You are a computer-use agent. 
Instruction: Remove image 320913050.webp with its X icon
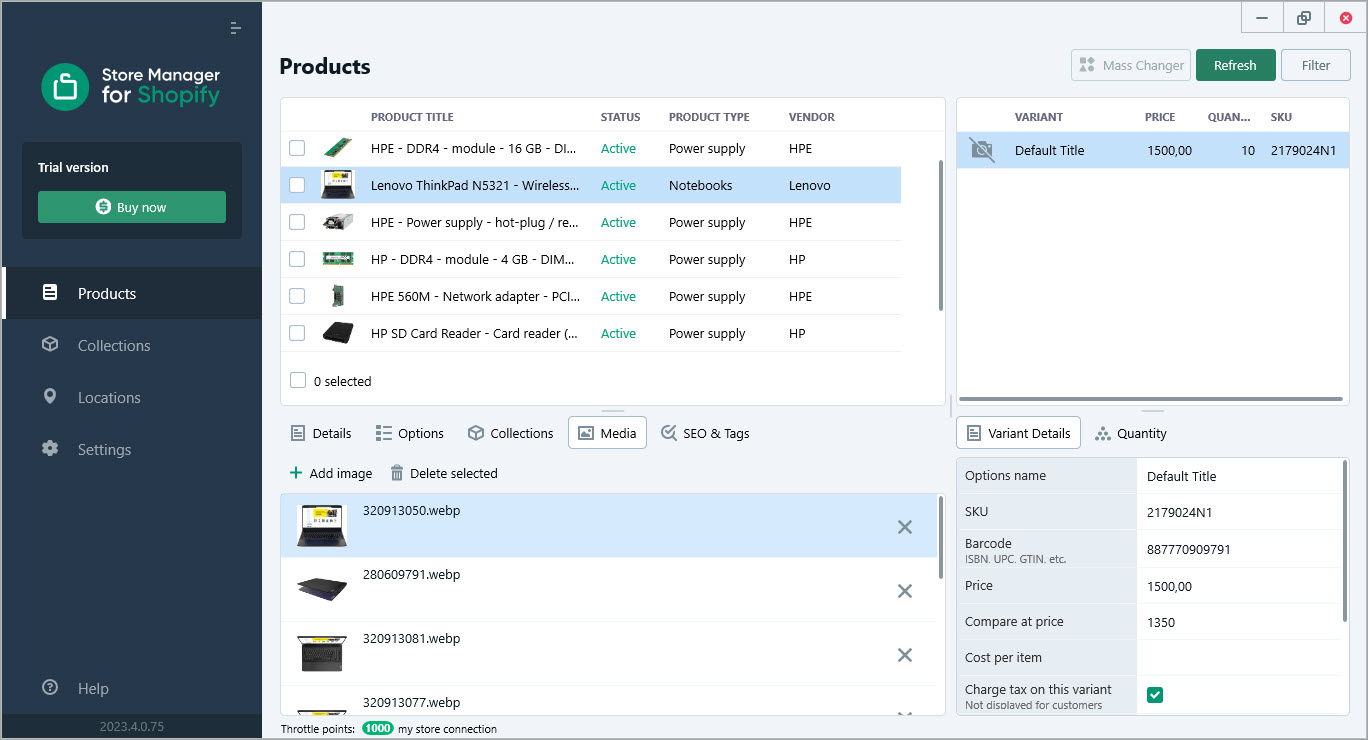[x=905, y=527]
